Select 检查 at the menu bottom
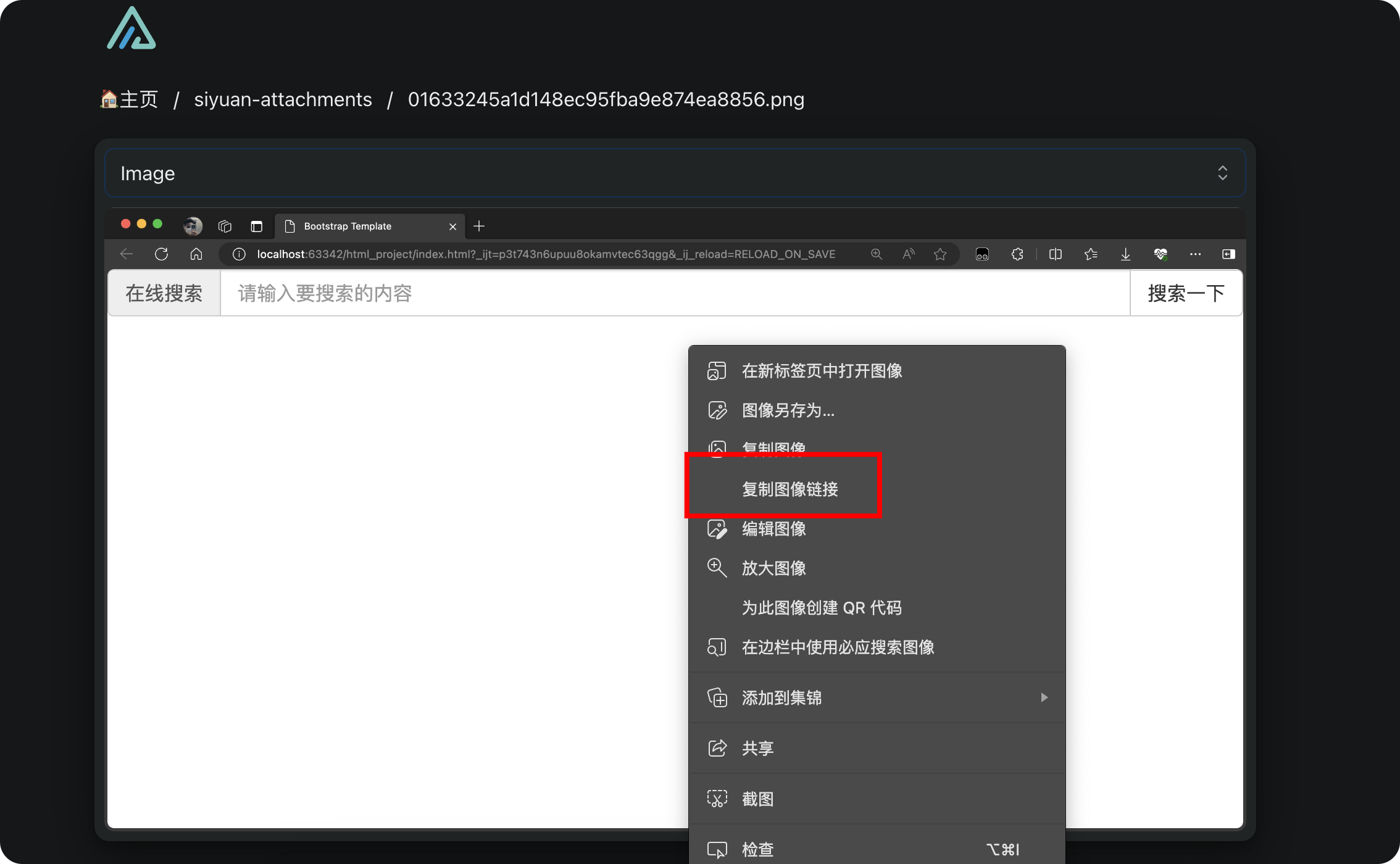The image size is (1400, 864). coord(758,849)
